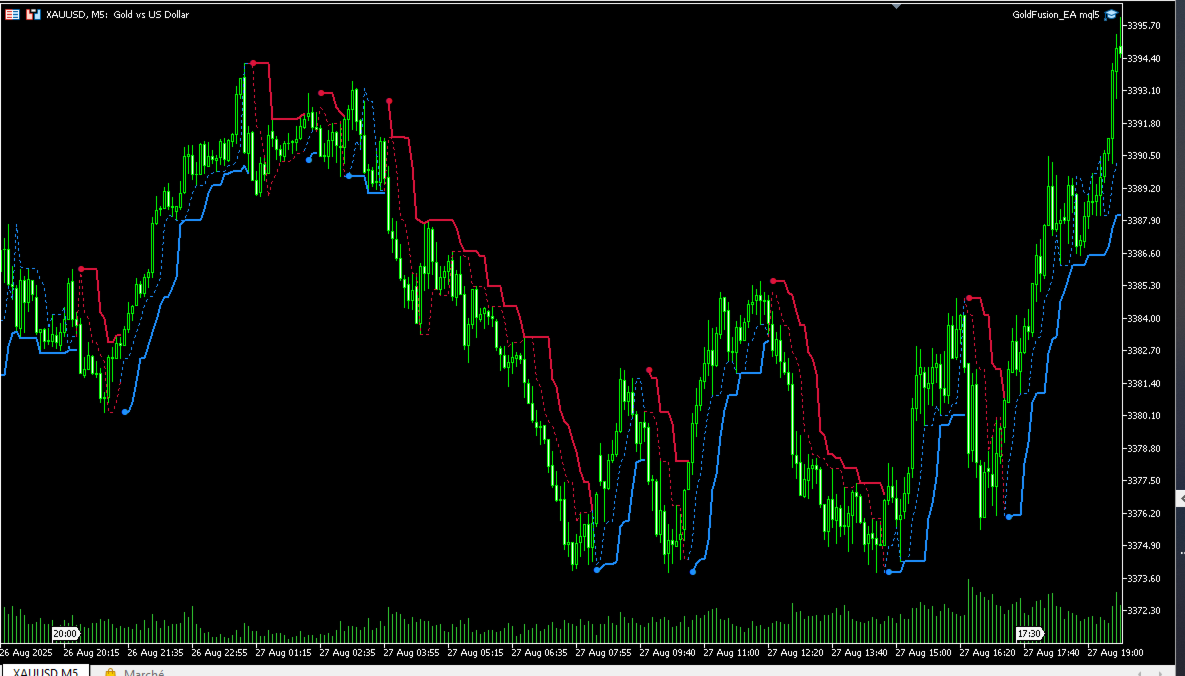Click the GoldFusion_EA mql5 label

coord(1056,14)
